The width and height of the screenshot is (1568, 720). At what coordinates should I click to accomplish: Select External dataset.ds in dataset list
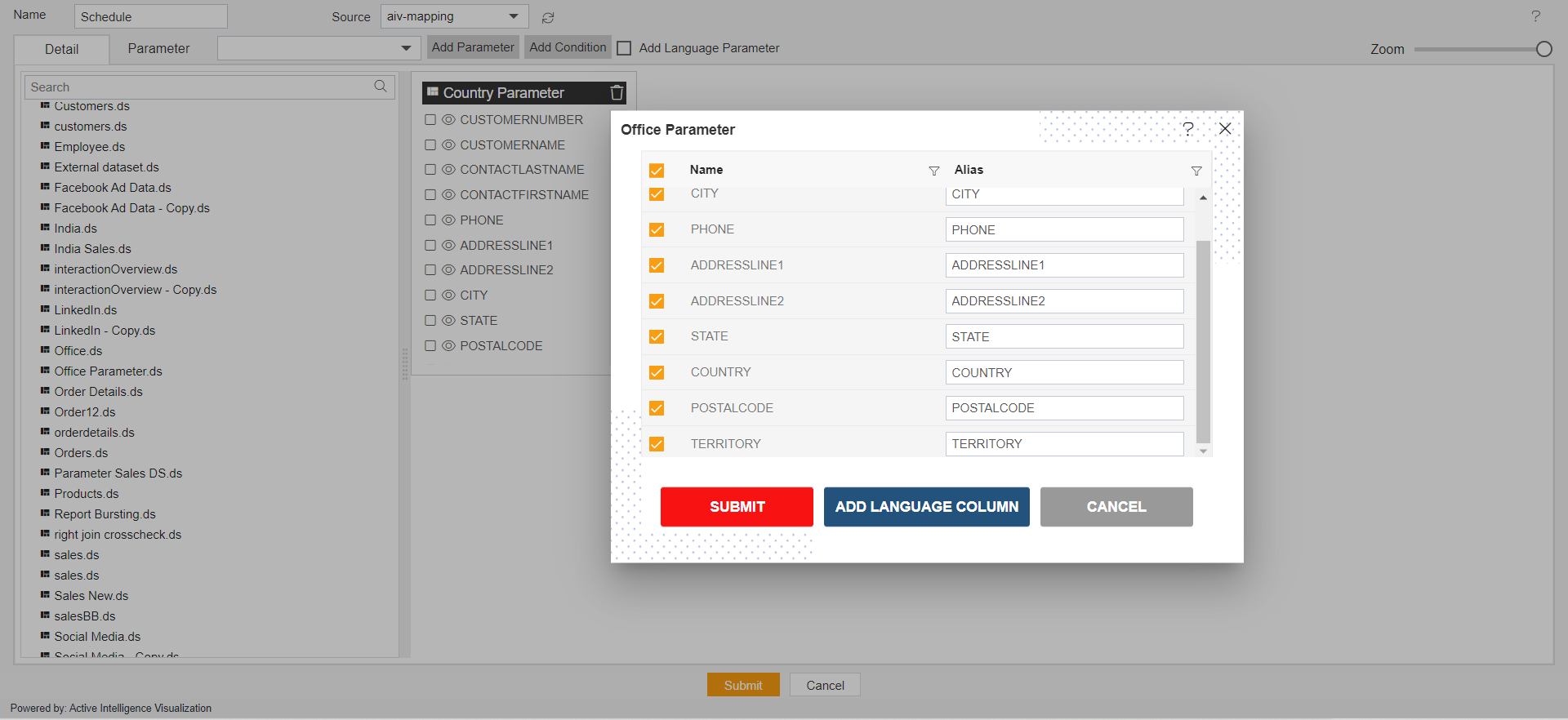pos(106,167)
